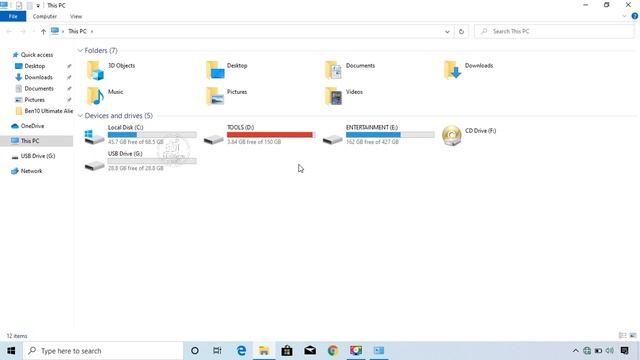Click the address bar This PC path

pyautogui.click(x=77, y=31)
